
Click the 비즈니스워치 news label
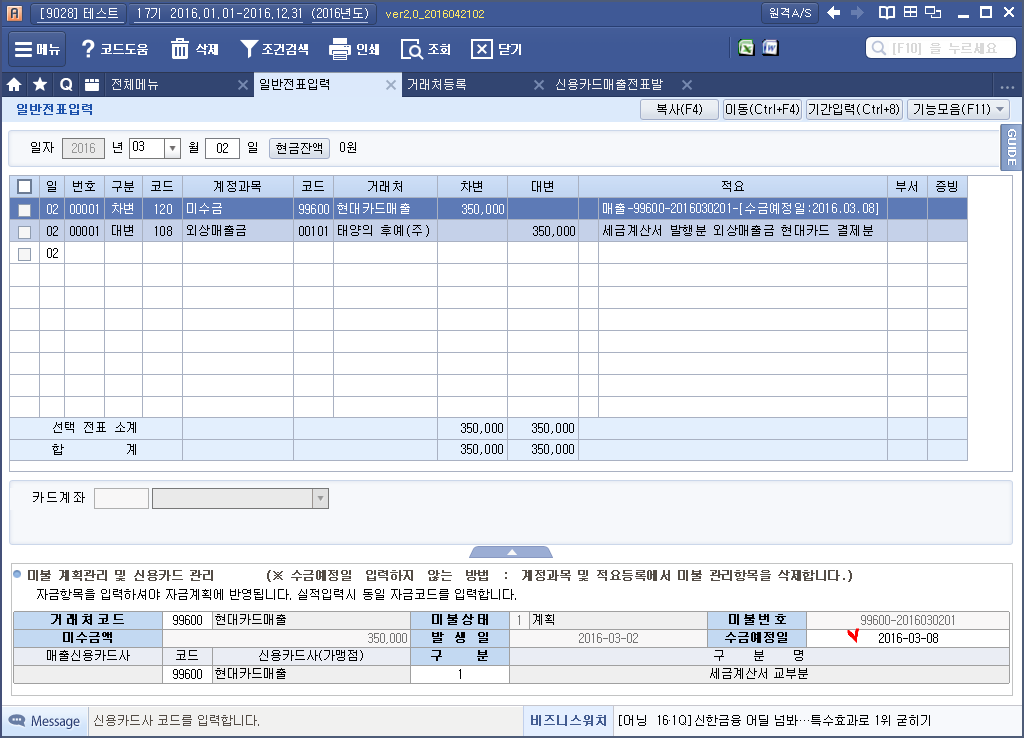pos(568,720)
